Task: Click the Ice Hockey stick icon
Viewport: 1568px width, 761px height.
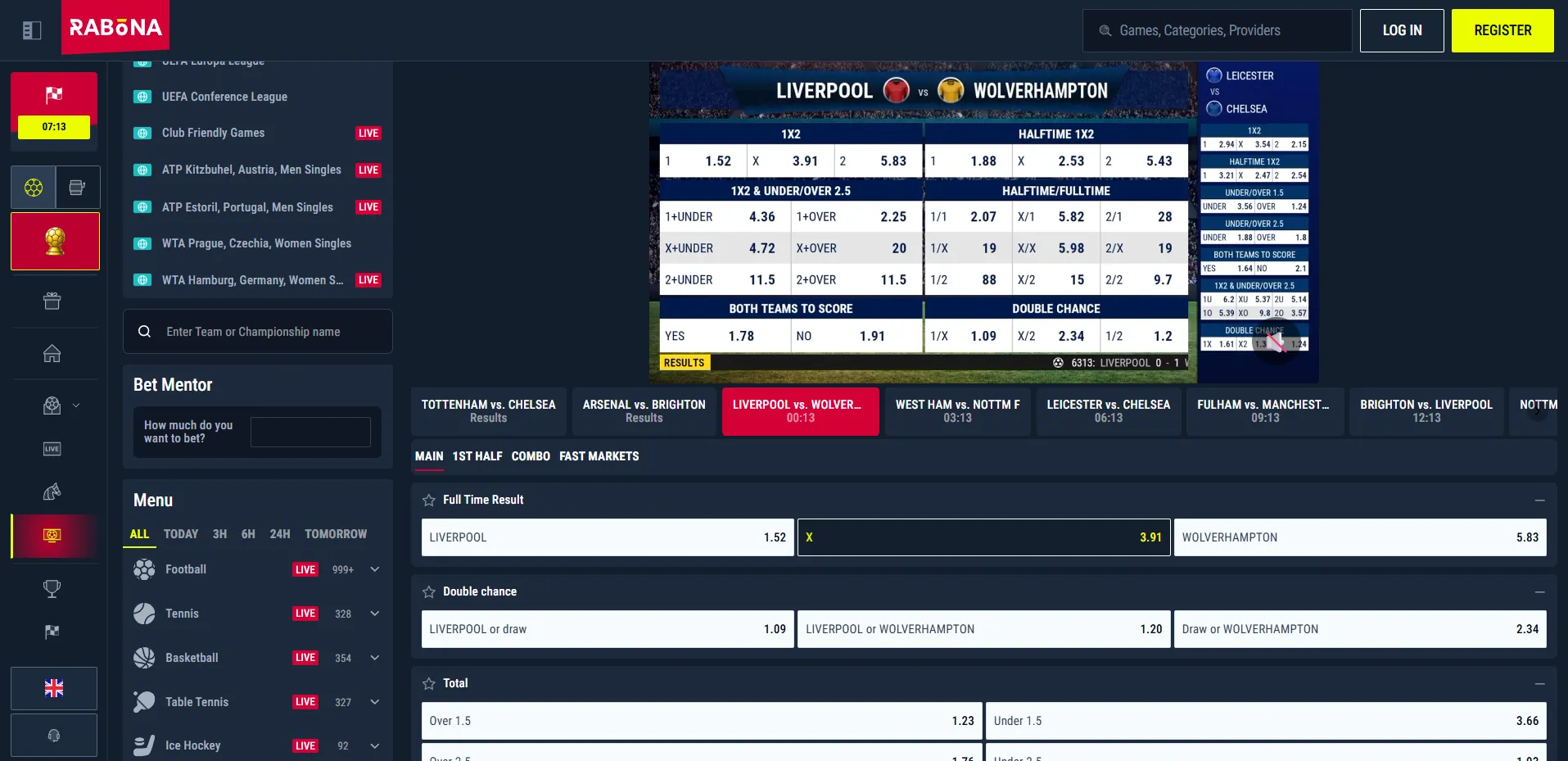Action: (144, 745)
